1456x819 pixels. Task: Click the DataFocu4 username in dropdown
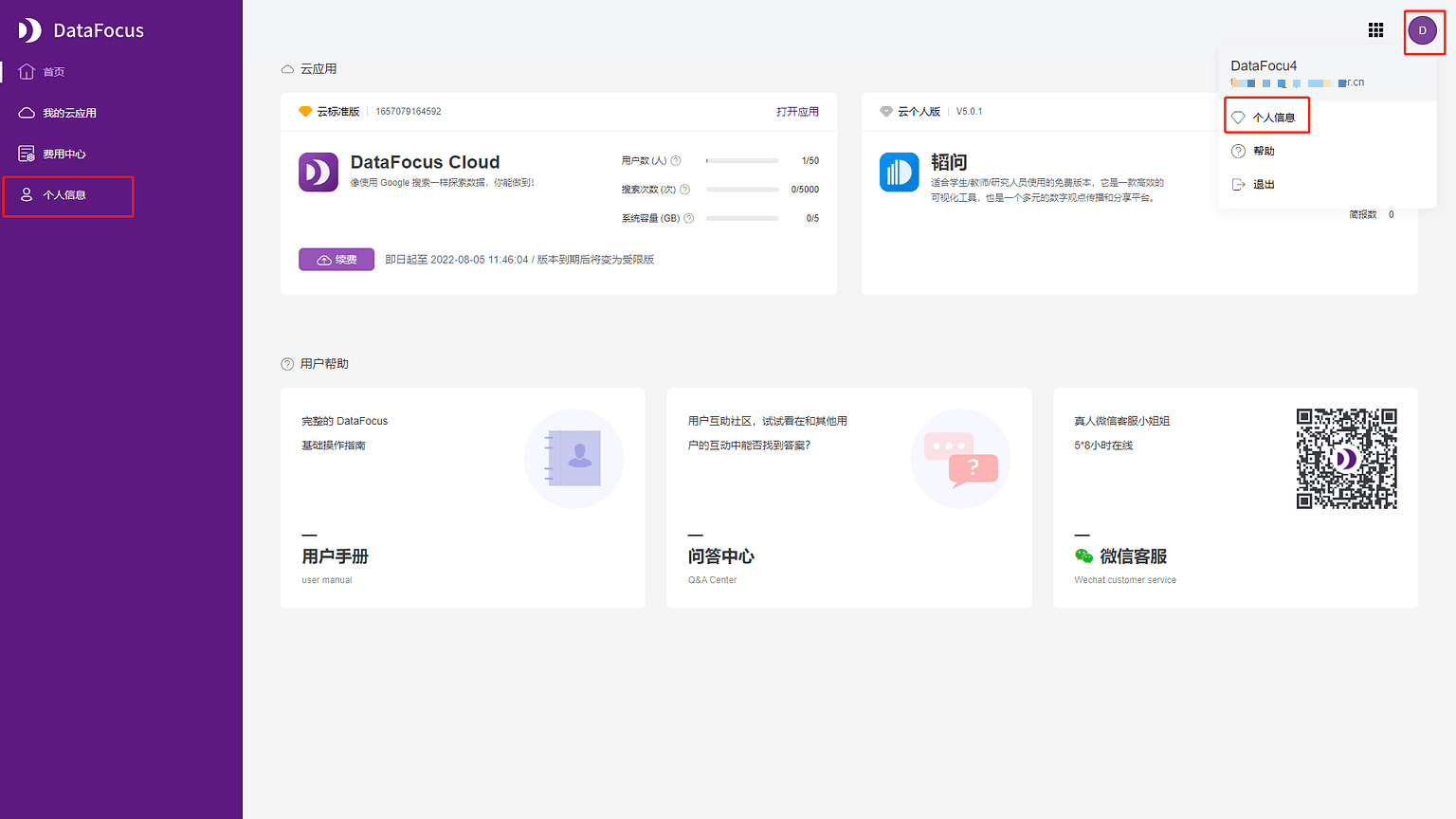[1264, 65]
